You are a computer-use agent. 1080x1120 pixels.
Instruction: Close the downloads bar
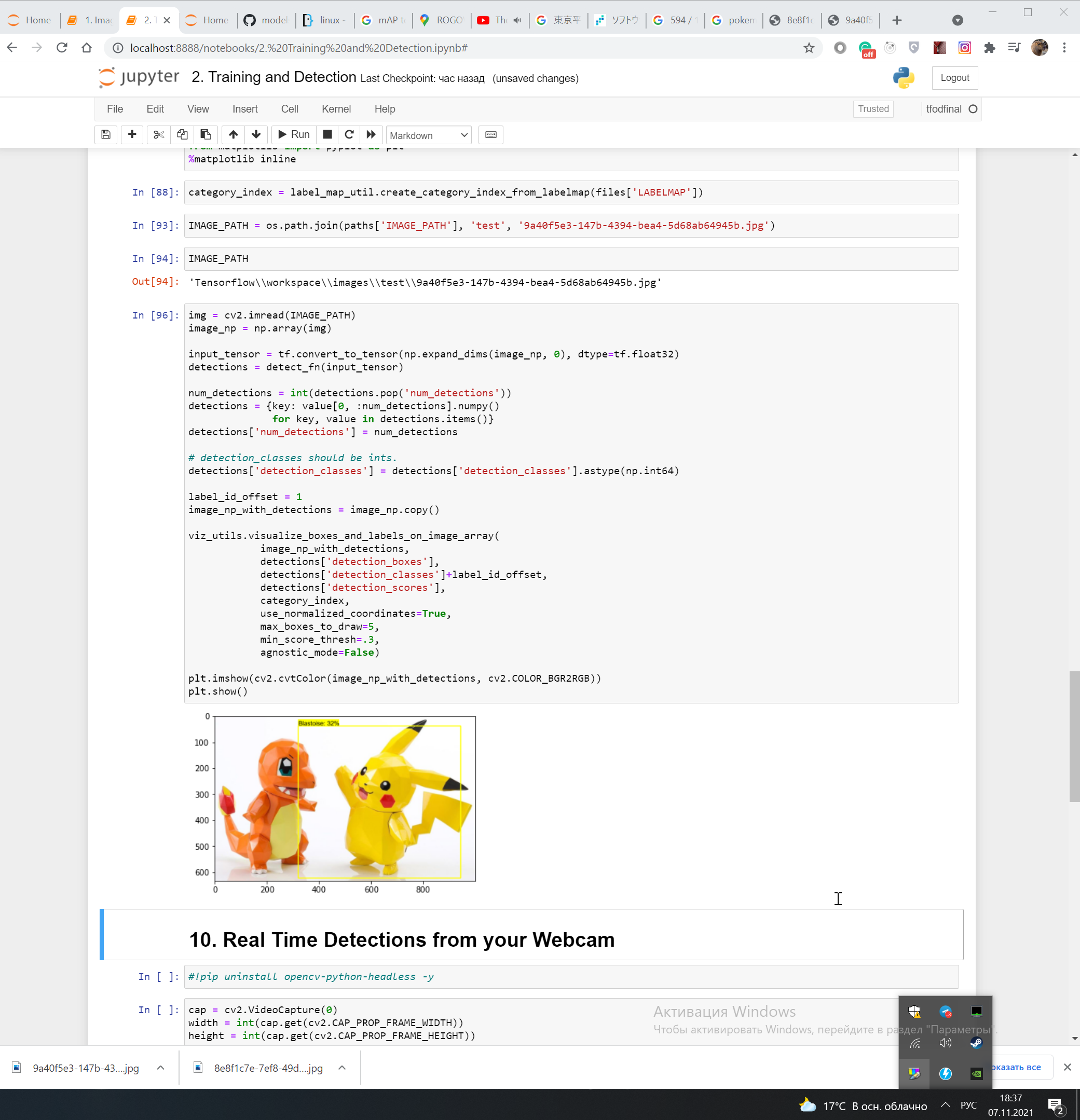tap(1067, 1067)
